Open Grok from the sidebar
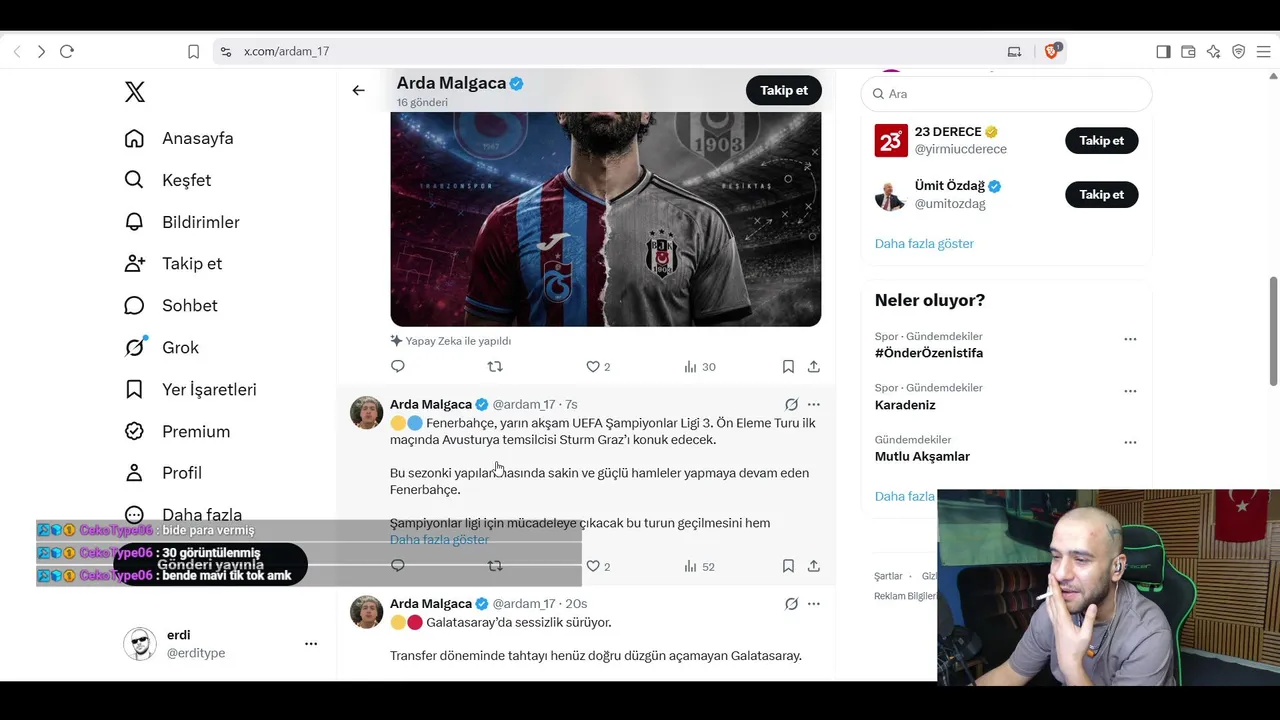Screen dimensions: 1280x720 pos(162,347)
